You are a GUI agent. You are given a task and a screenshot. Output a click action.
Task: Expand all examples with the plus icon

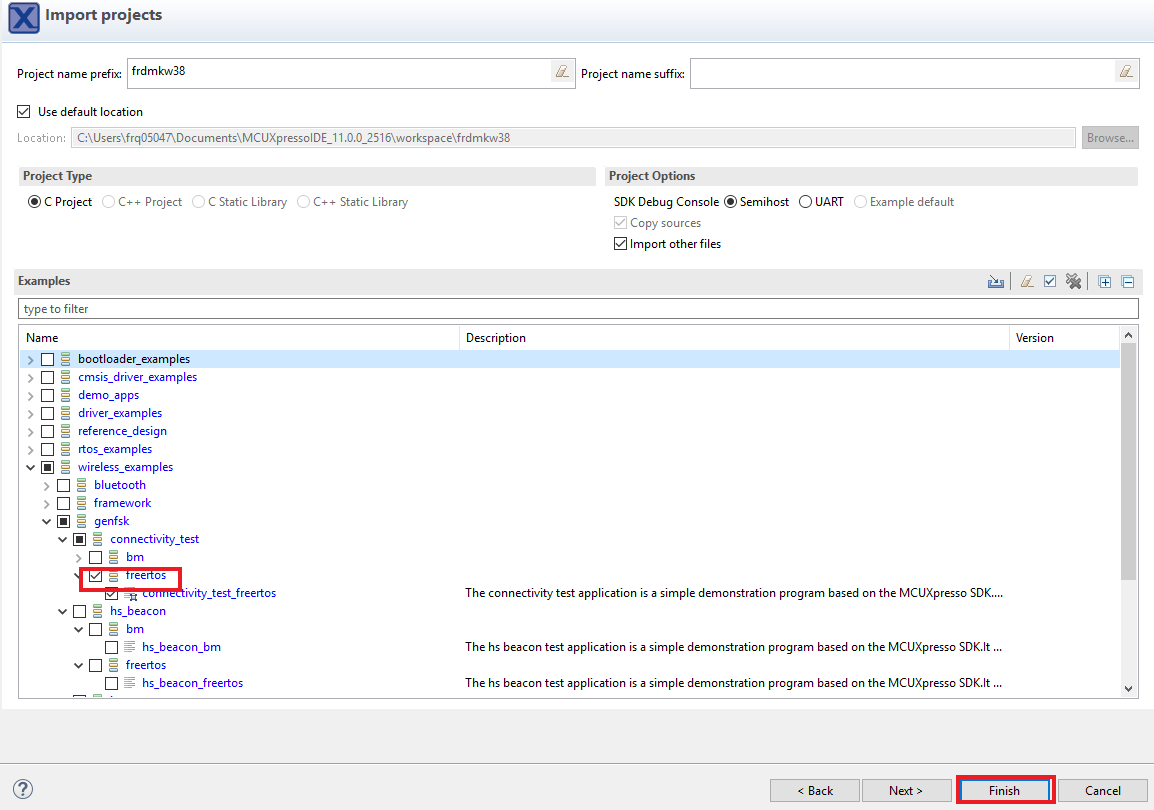point(1105,282)
